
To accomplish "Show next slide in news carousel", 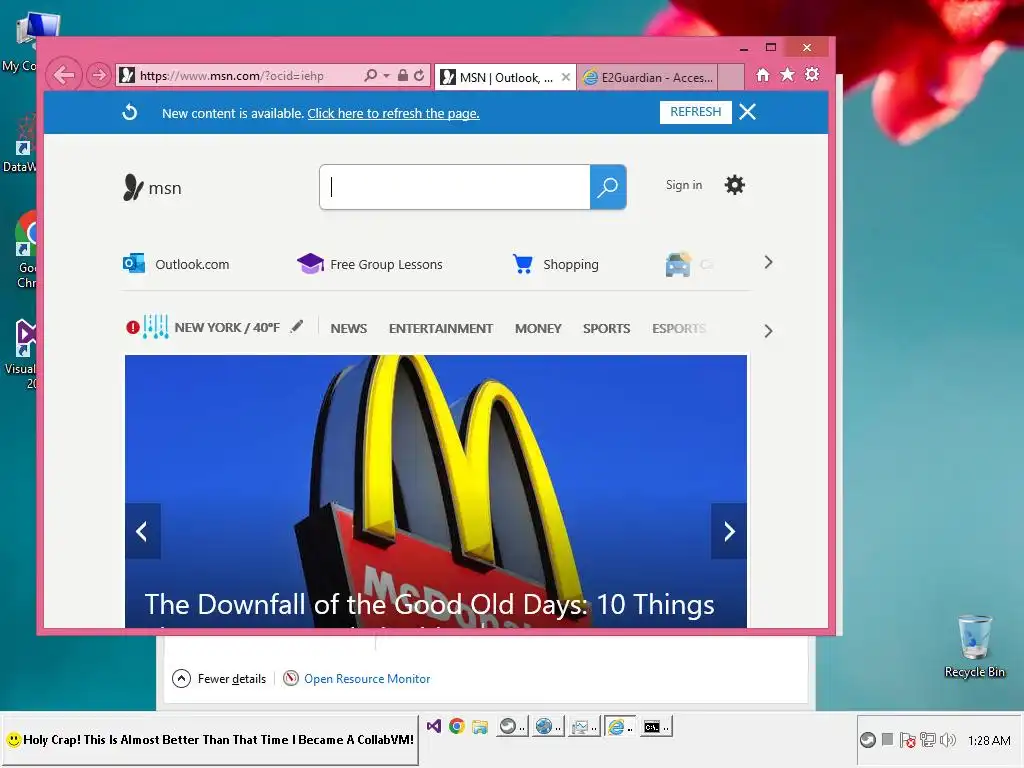I will (x=729, y=531).
